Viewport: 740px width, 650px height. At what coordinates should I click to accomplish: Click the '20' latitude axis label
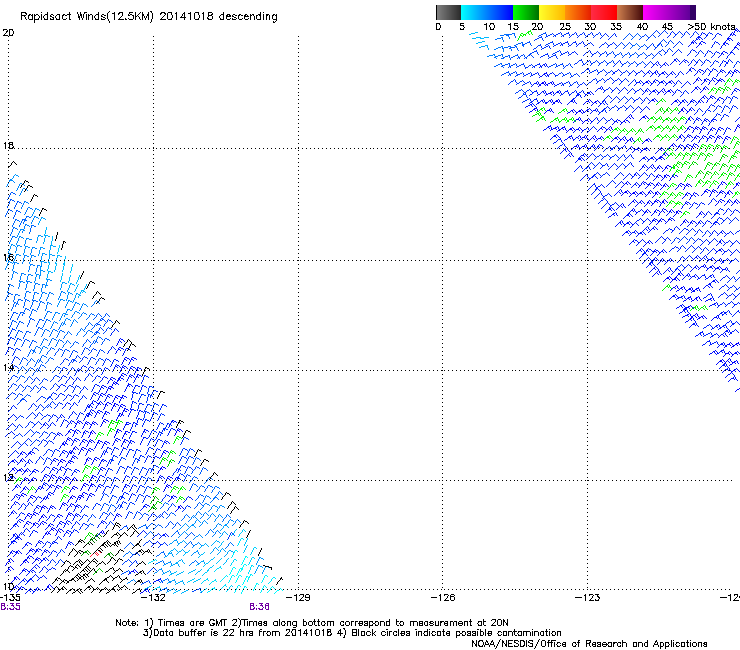point(8,33)
